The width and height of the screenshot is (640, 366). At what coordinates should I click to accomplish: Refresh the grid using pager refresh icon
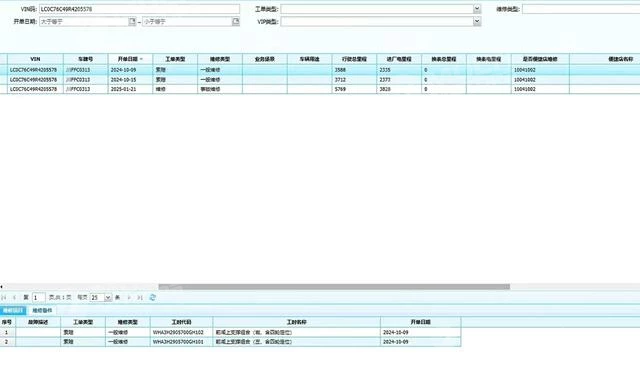click(153, 298)
